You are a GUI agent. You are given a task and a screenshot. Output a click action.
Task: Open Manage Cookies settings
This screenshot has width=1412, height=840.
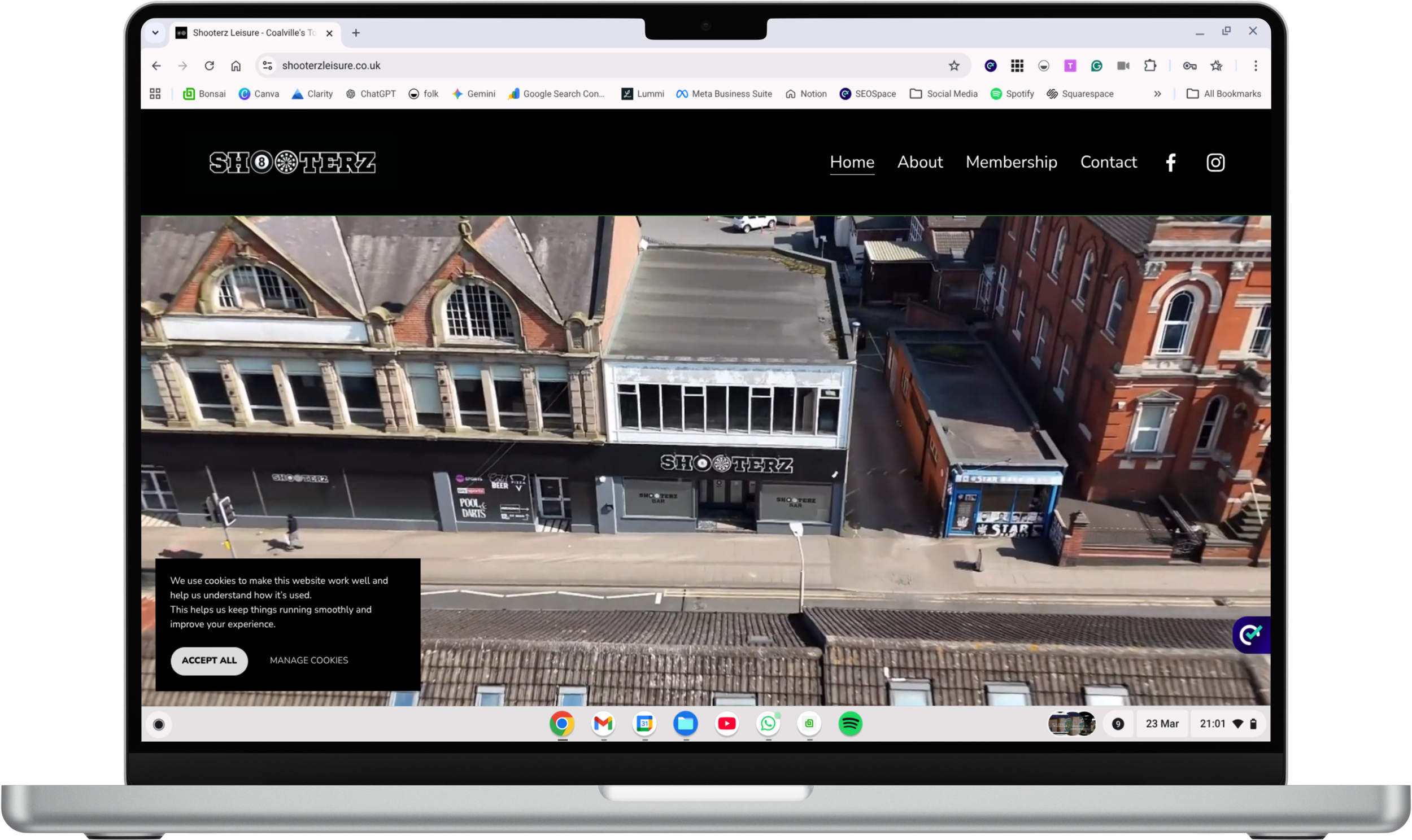point(308,660)
